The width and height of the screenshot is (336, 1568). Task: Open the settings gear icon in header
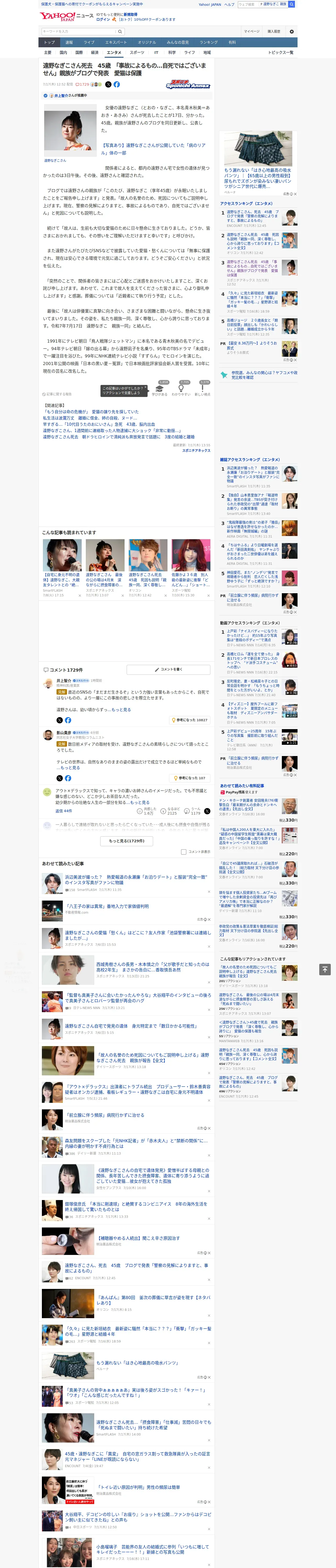(x=292, y=31)
